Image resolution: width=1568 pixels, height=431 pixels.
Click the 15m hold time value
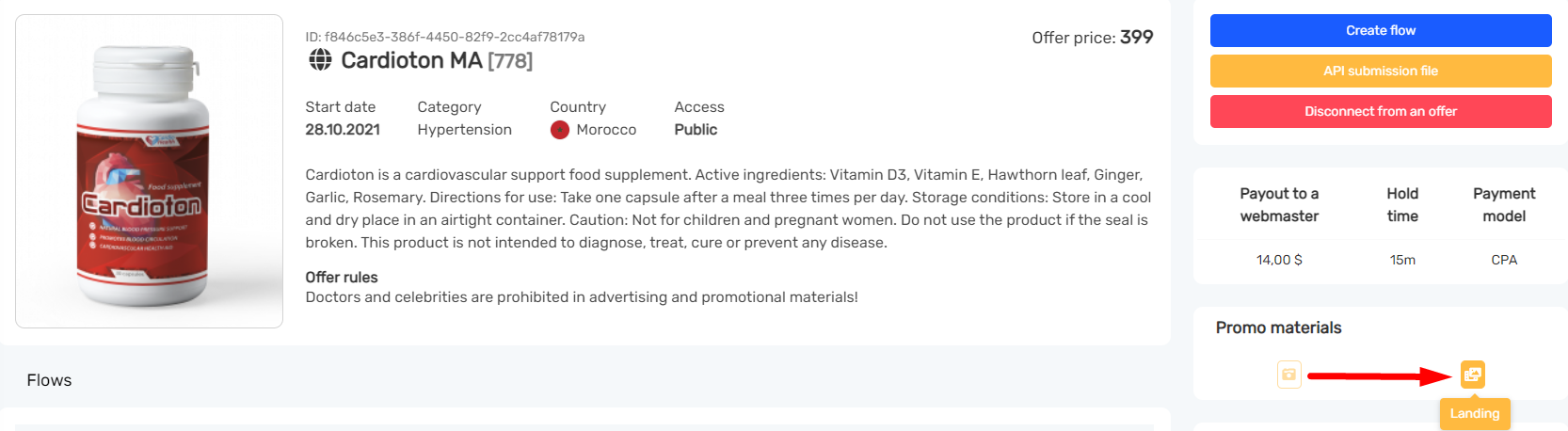(x=1402, y=260)
